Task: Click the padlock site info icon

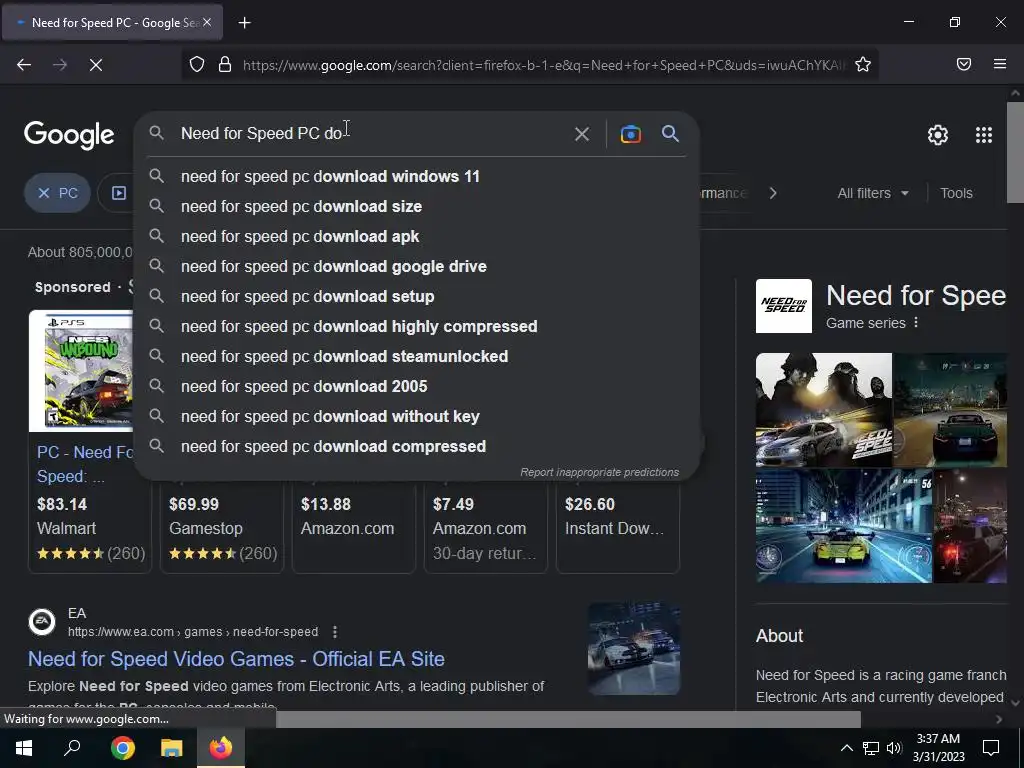Action: pos(225,64)
